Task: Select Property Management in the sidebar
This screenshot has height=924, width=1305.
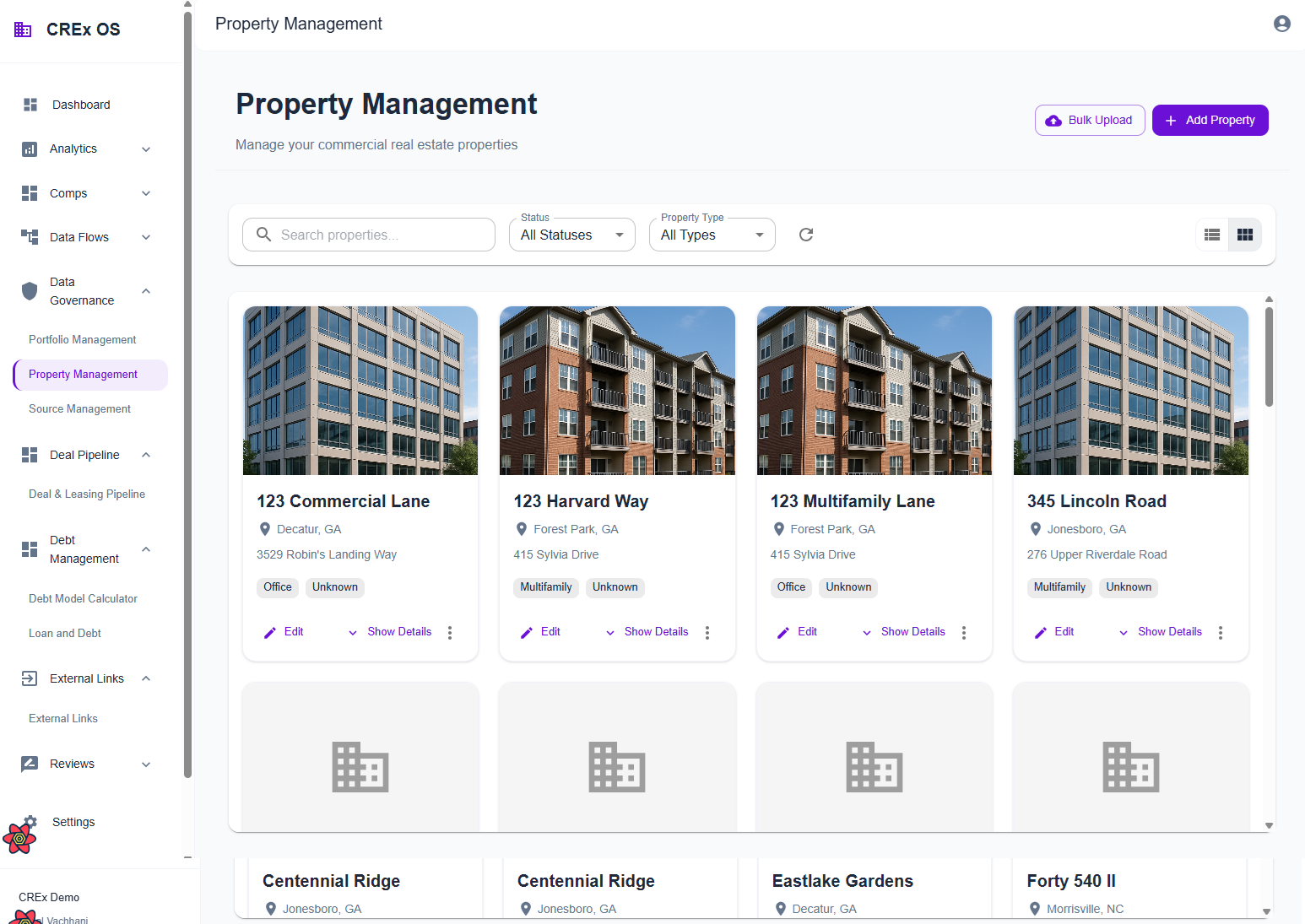Action: coord(83,374)
